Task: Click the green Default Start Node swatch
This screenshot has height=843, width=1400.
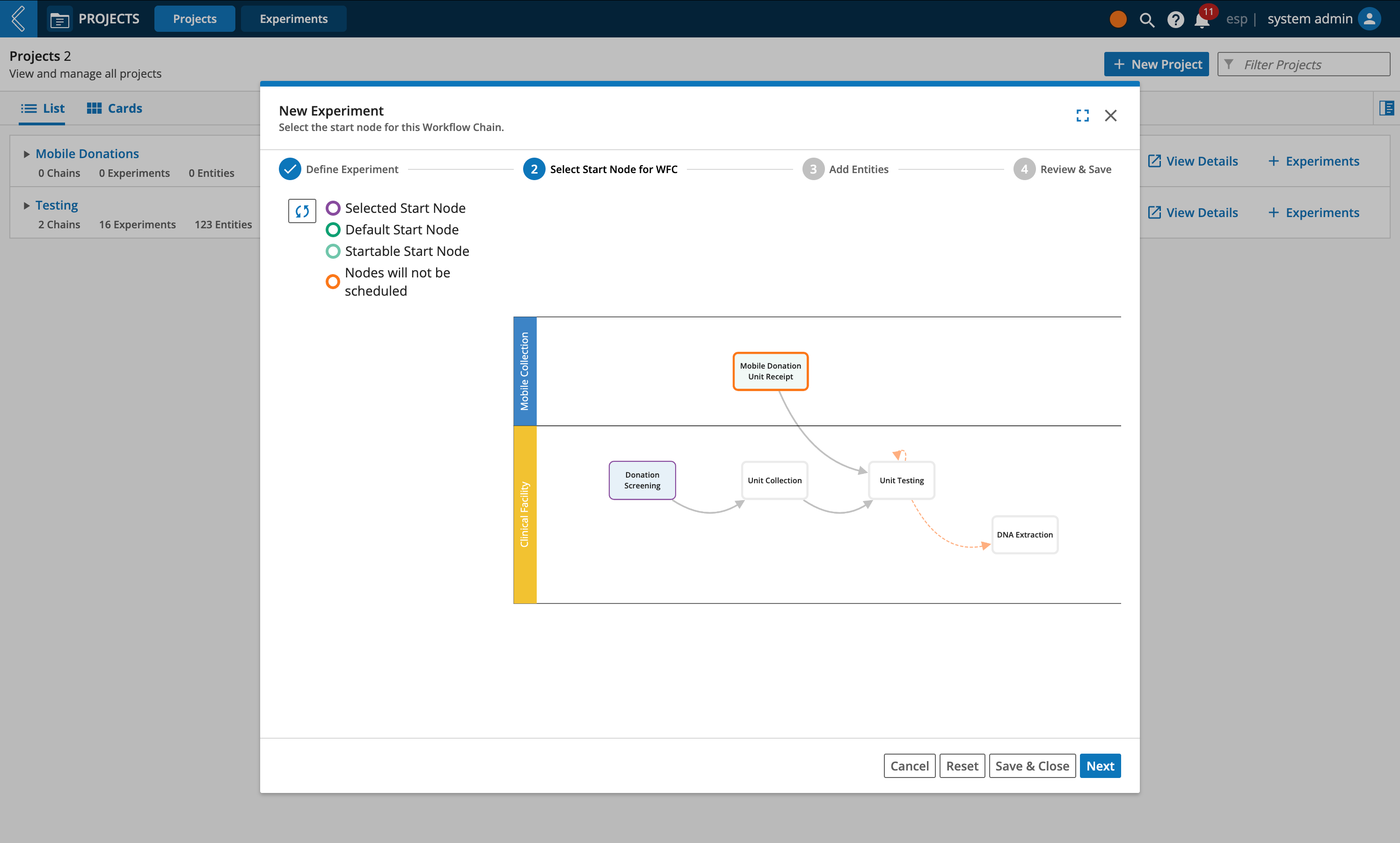Action: point(332,230)
